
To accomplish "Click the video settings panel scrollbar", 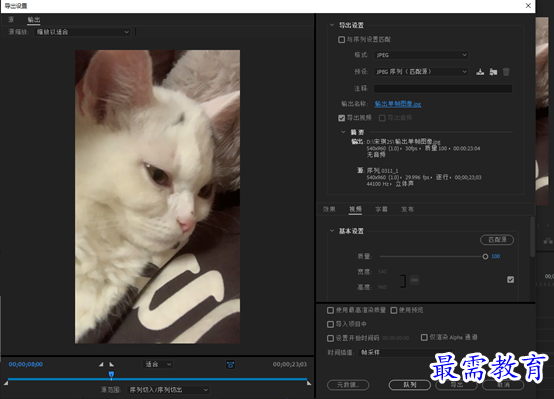I will point(532,237).
